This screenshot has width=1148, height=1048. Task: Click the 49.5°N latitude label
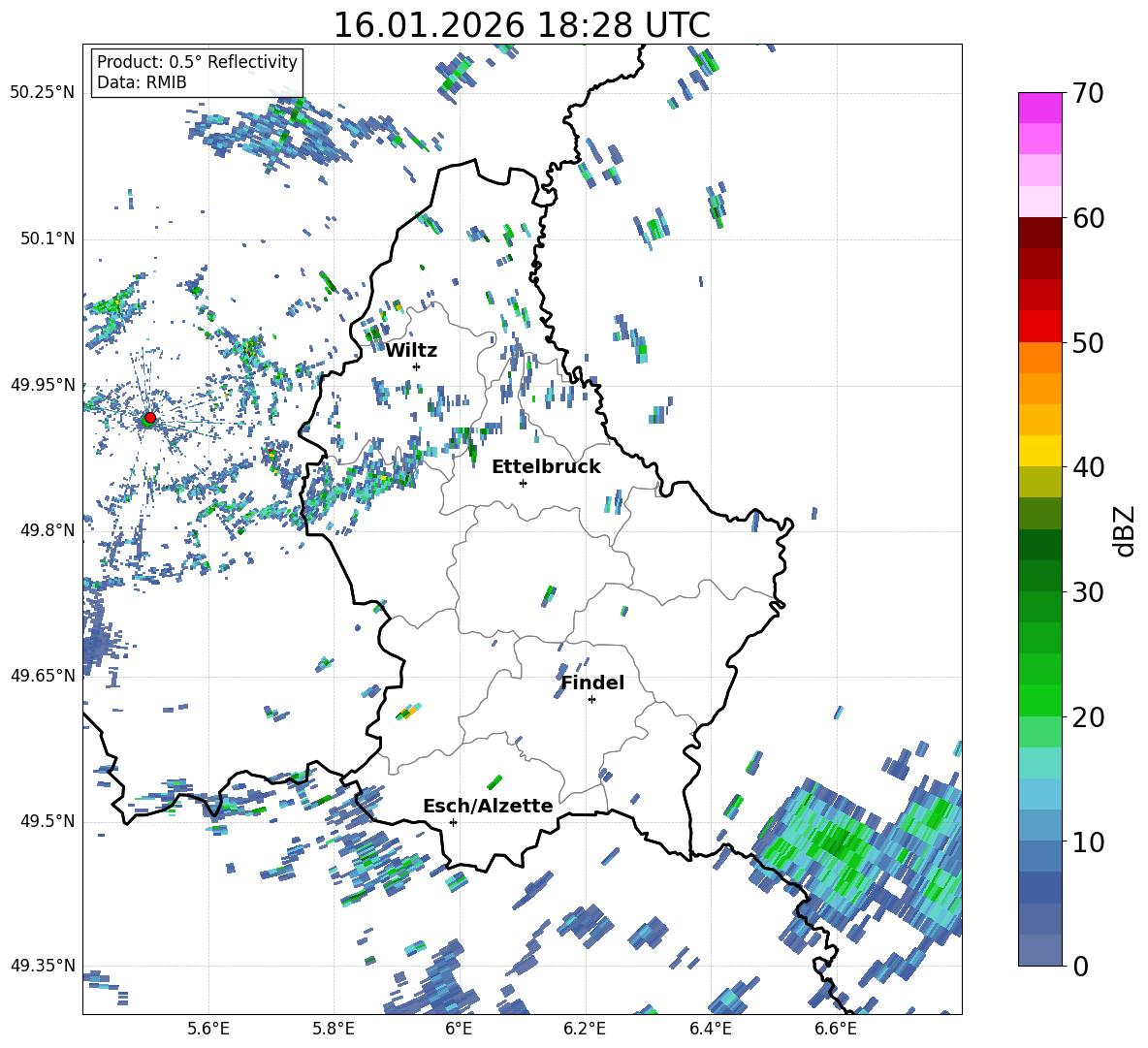[48, 821]
